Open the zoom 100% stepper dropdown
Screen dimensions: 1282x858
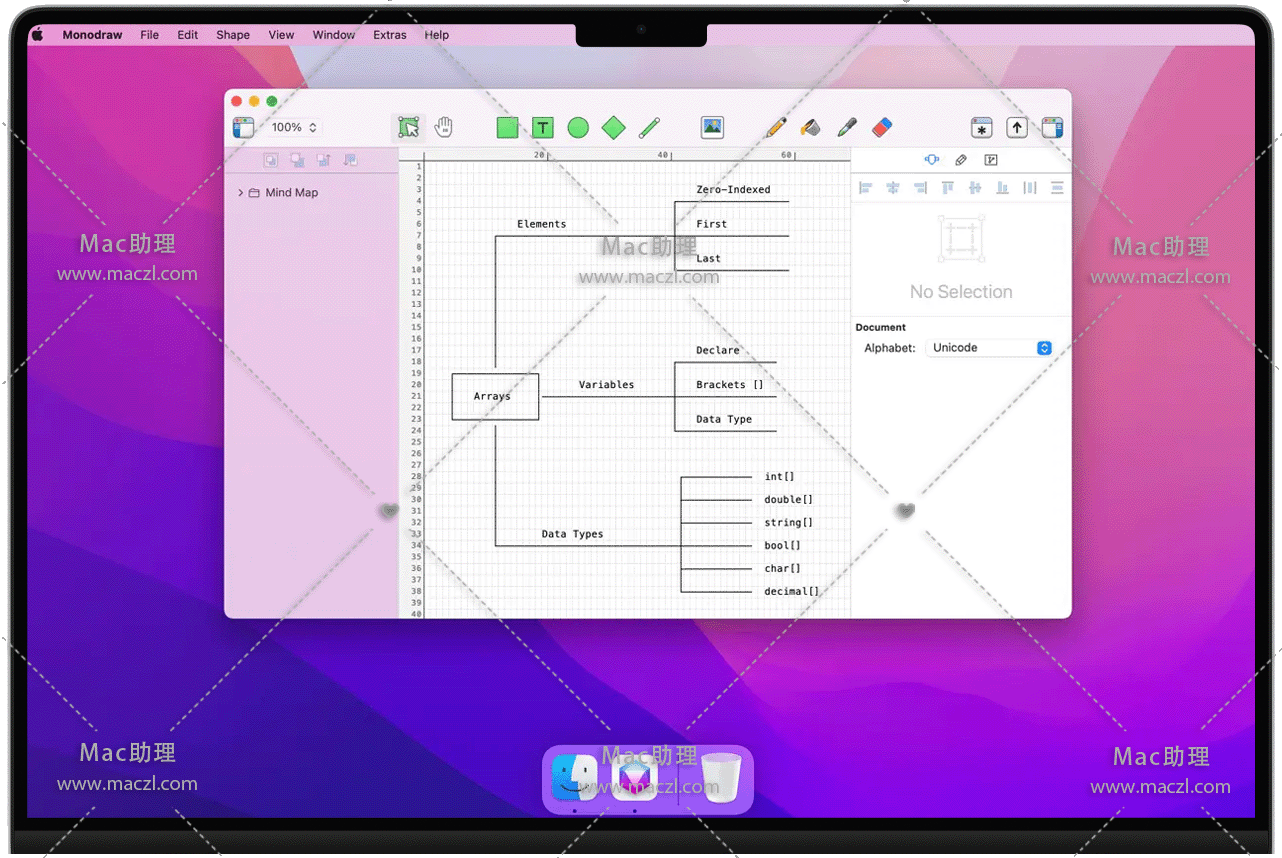coord(295,127)
